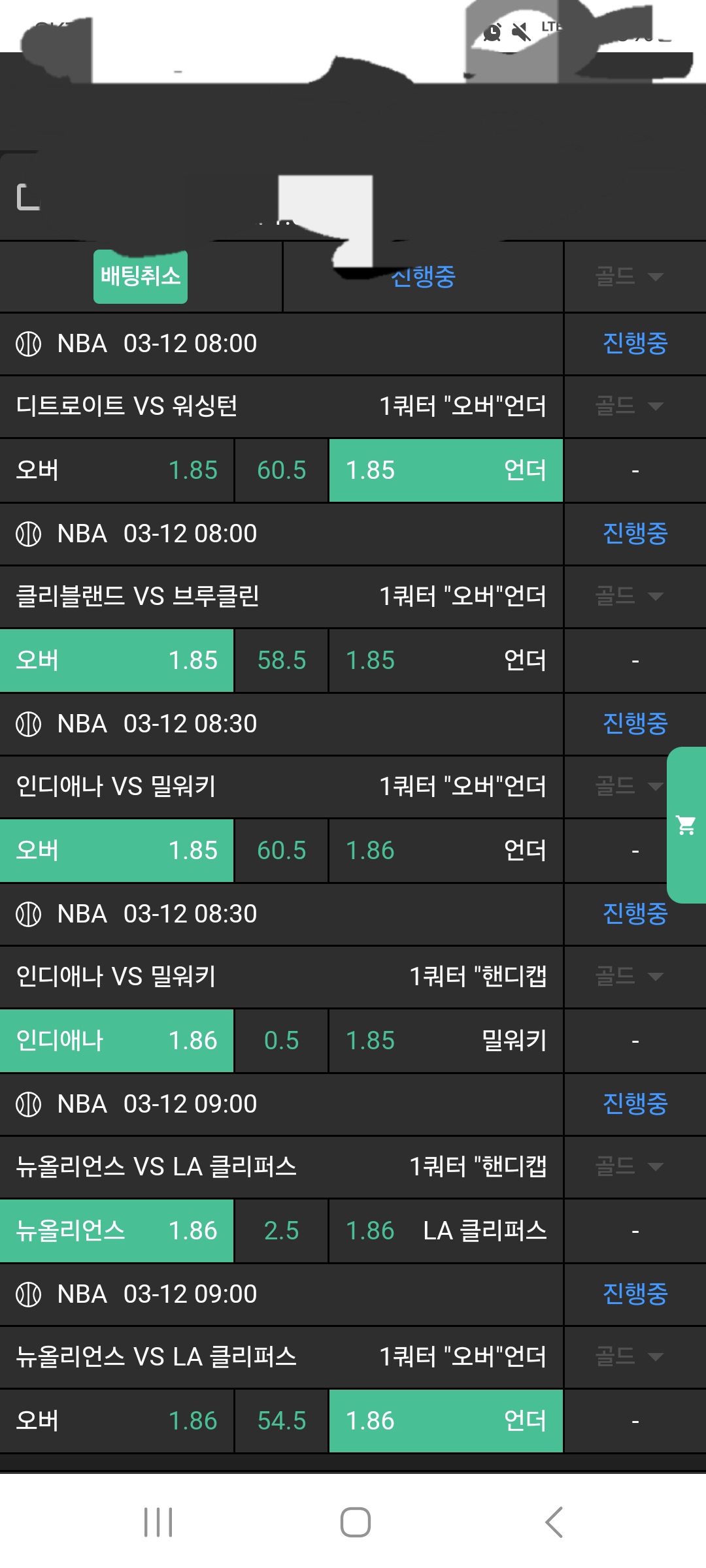
Task: Tap the basketball icon on the last 09:00 row
Action: click(x=28, y=1294)
